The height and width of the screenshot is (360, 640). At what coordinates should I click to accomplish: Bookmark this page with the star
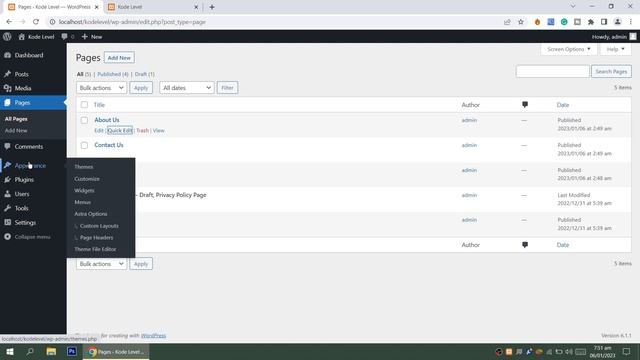[x=521, y=22]
